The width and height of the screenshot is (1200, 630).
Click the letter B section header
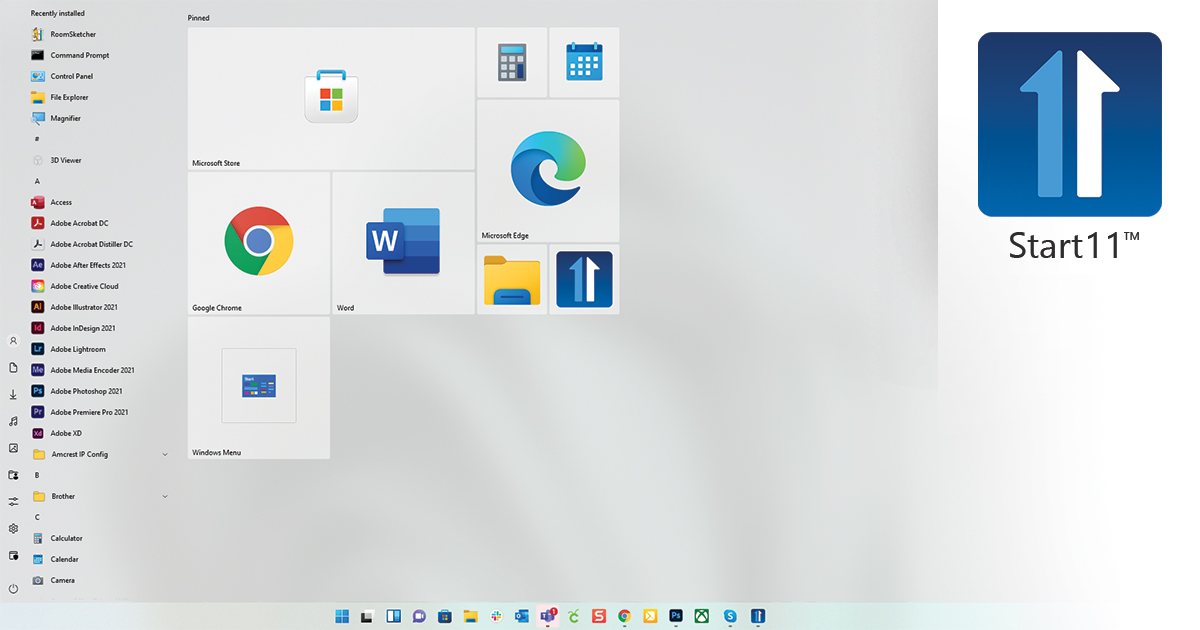(37, 475)
